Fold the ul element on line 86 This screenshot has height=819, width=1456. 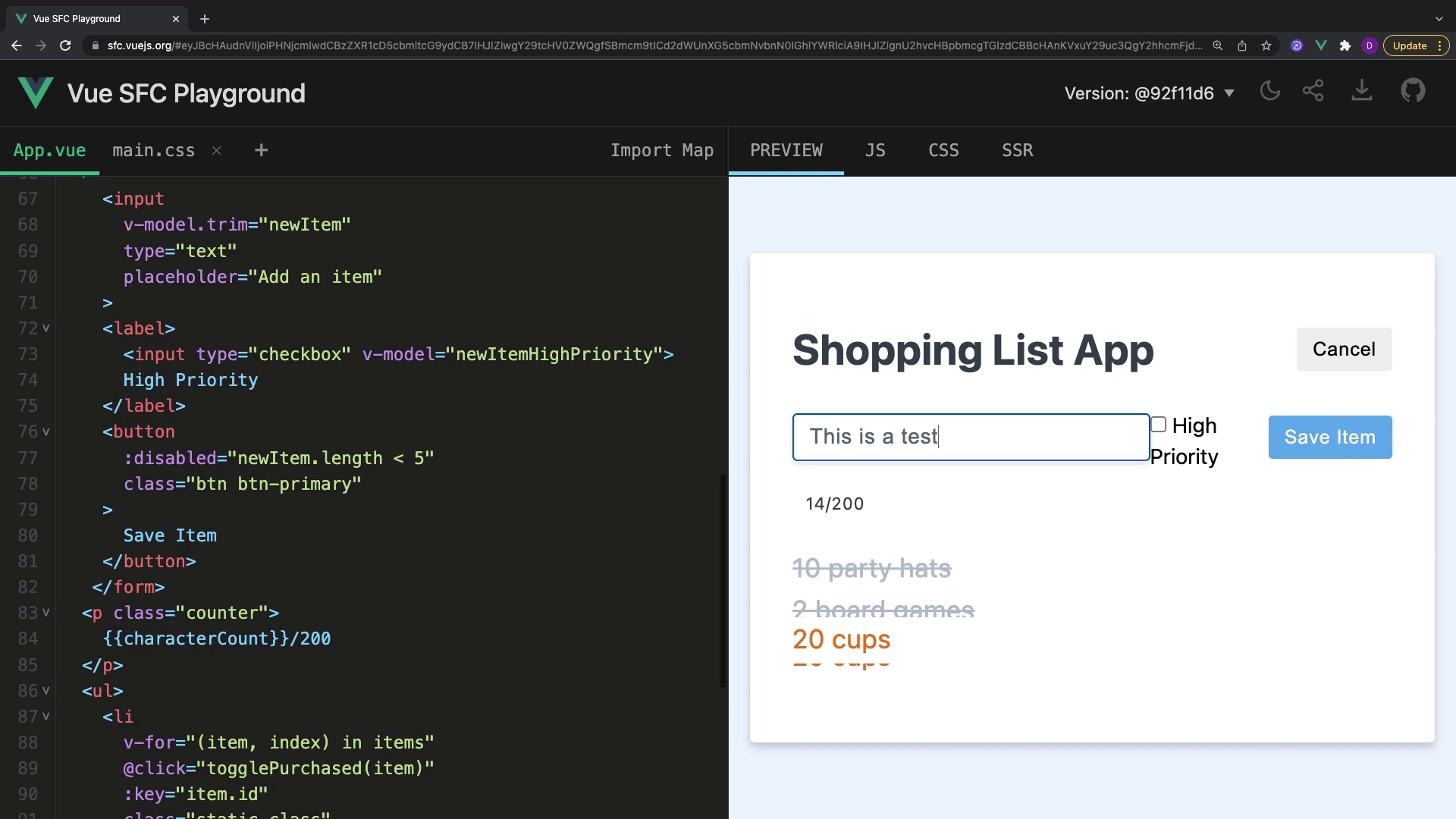[x=46, y=691]
